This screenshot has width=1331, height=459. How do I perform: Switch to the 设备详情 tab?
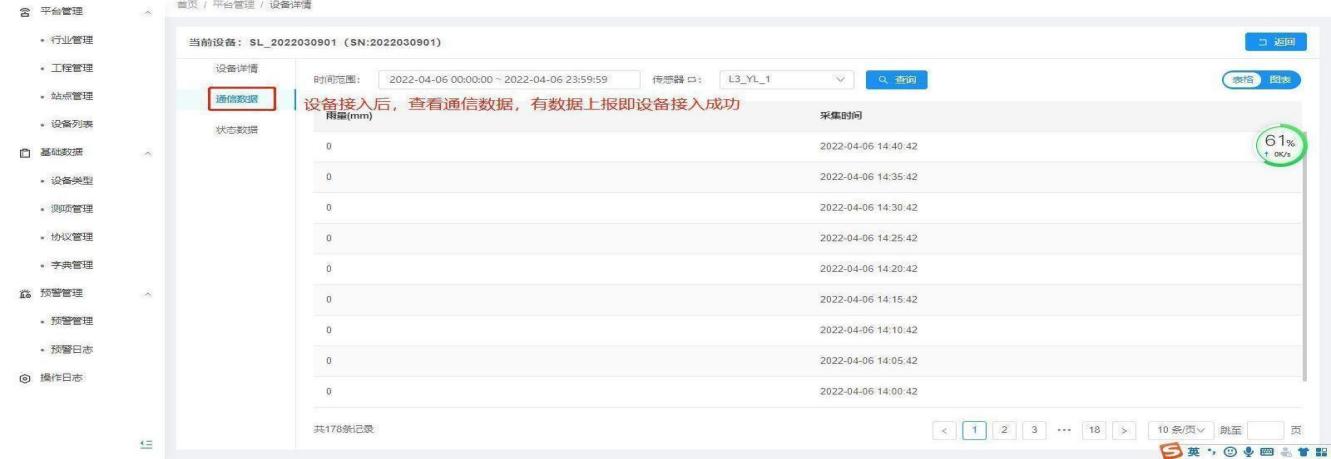coord(237,68)
